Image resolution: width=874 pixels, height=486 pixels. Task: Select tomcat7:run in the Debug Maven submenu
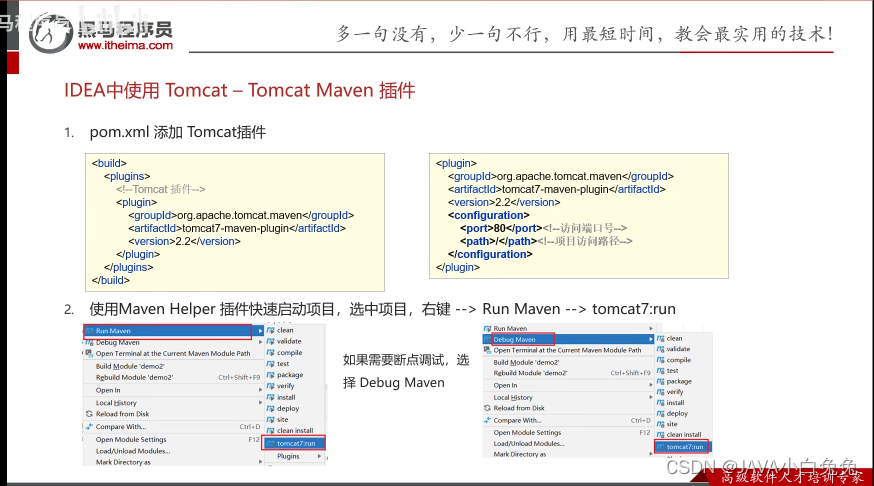click(682, 446)
